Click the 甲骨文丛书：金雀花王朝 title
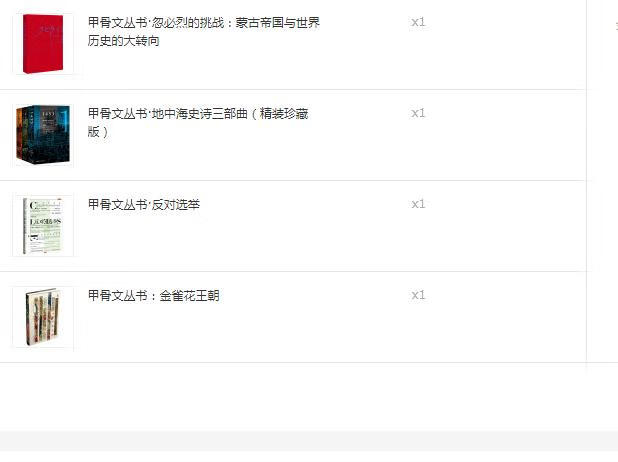 pos(153,296)
